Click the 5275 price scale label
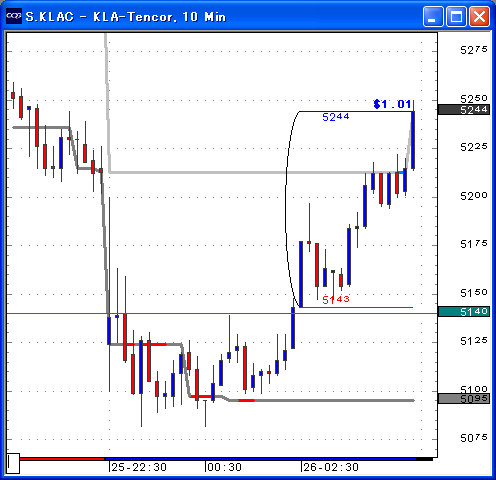 (473, 50)
